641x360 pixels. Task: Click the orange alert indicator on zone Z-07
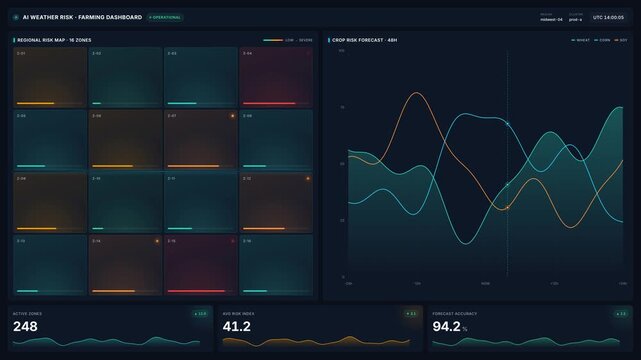click(232, 116)
